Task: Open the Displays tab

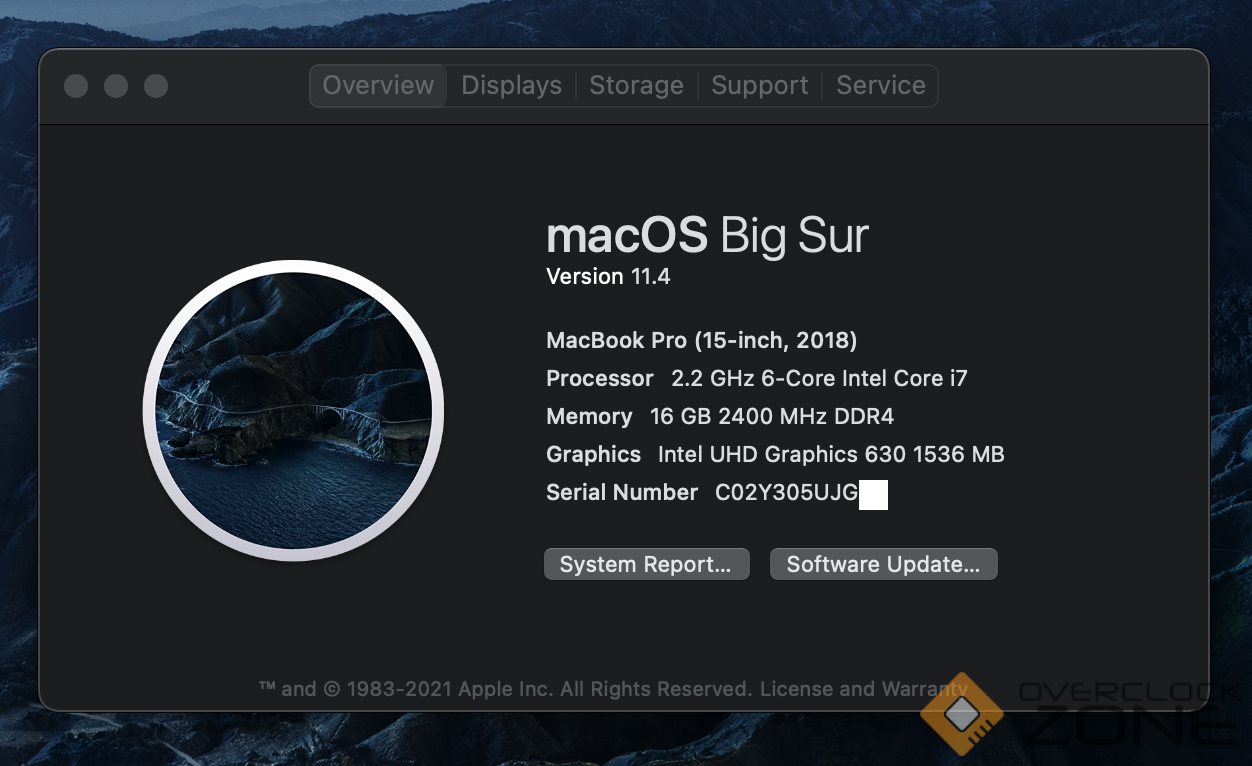Action: (511, 86)
